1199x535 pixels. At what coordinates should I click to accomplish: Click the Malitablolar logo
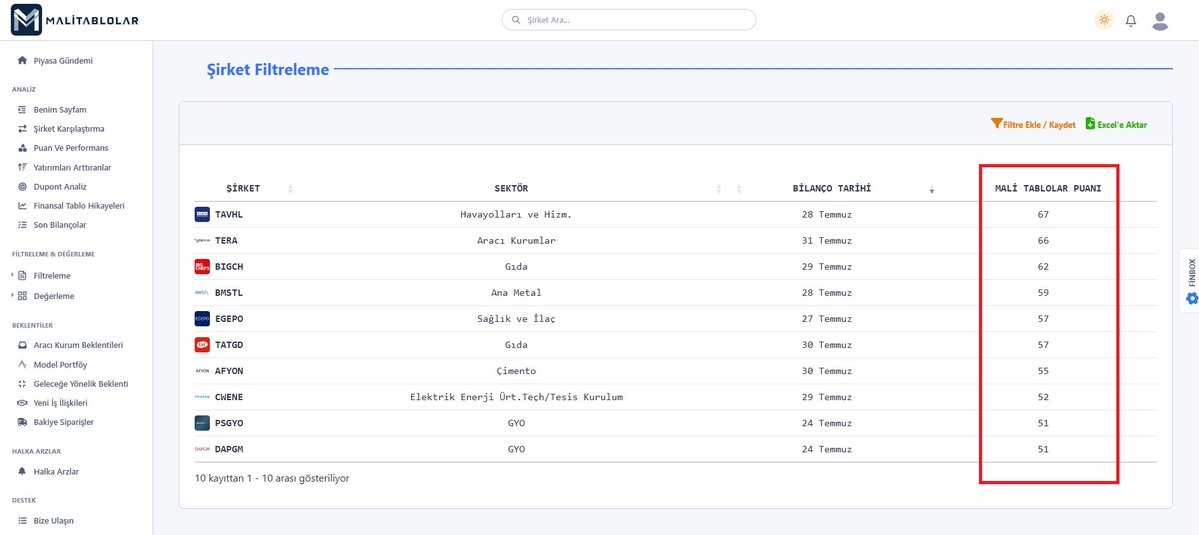click(75, 20)
